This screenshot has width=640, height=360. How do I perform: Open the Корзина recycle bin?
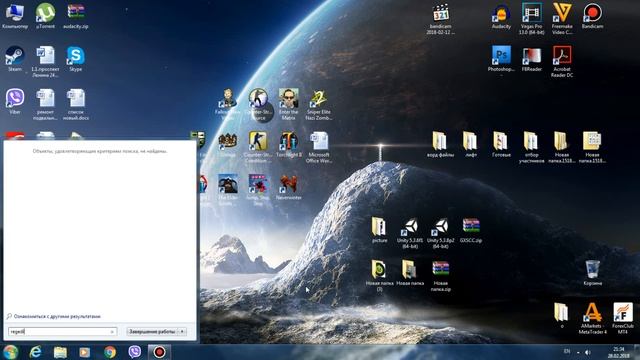[592, 273]
